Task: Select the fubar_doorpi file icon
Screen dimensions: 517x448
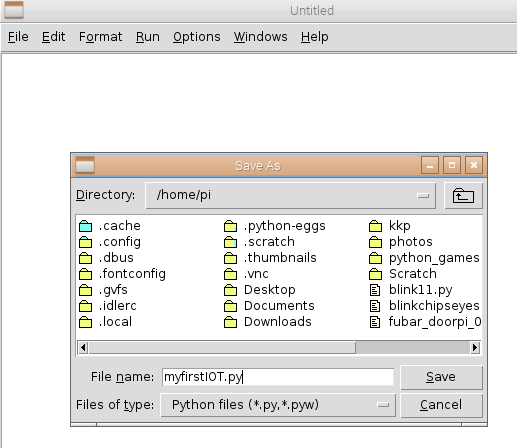Action: (x=375, y=322)
